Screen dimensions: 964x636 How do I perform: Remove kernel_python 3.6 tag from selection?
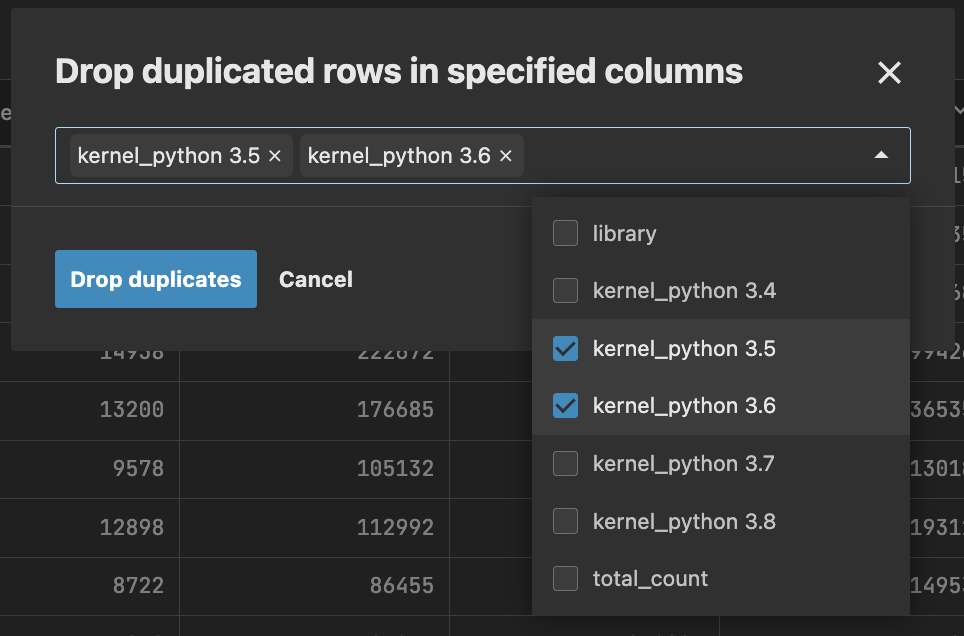505,156
